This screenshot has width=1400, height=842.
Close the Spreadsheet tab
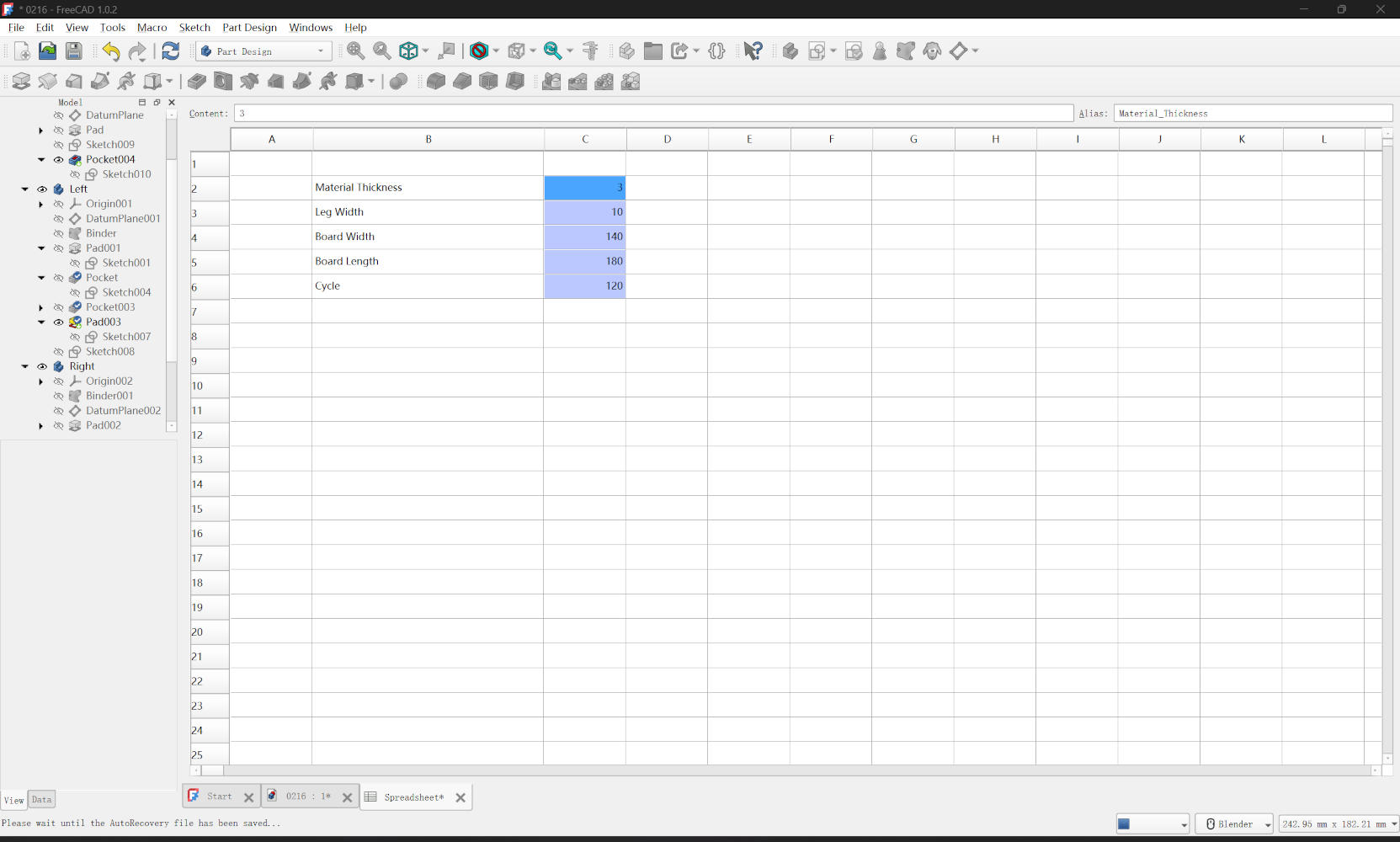point(460,797)
